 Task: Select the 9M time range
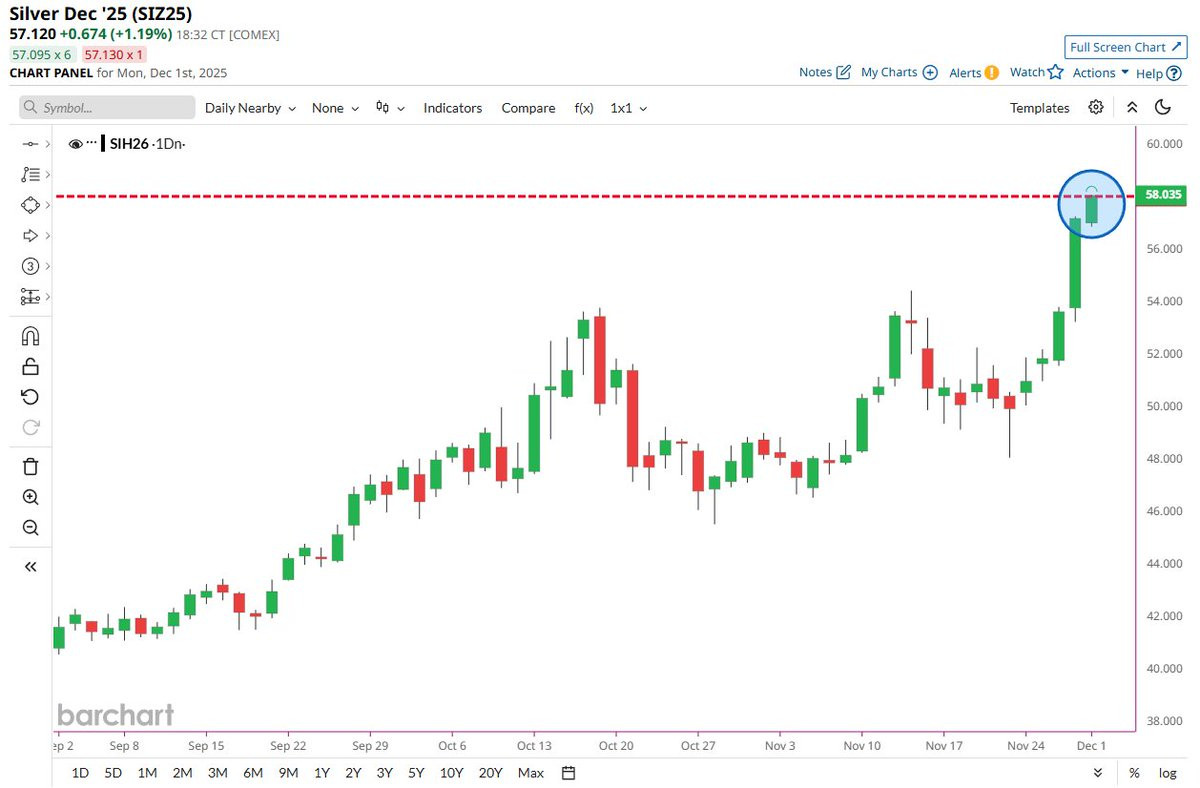click(288, 772)
